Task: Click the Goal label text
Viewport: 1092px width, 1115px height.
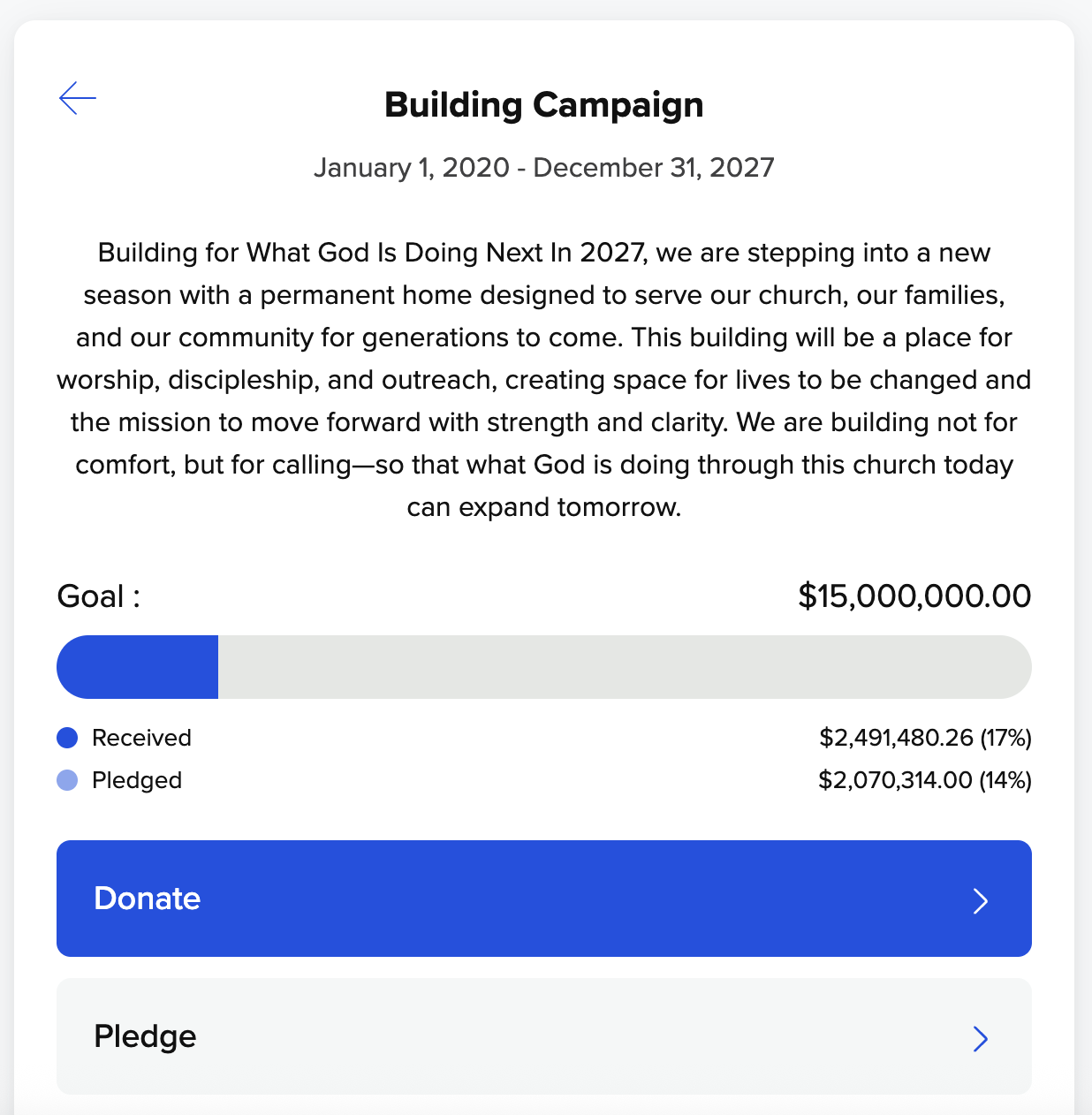Action: coord(98,596)
